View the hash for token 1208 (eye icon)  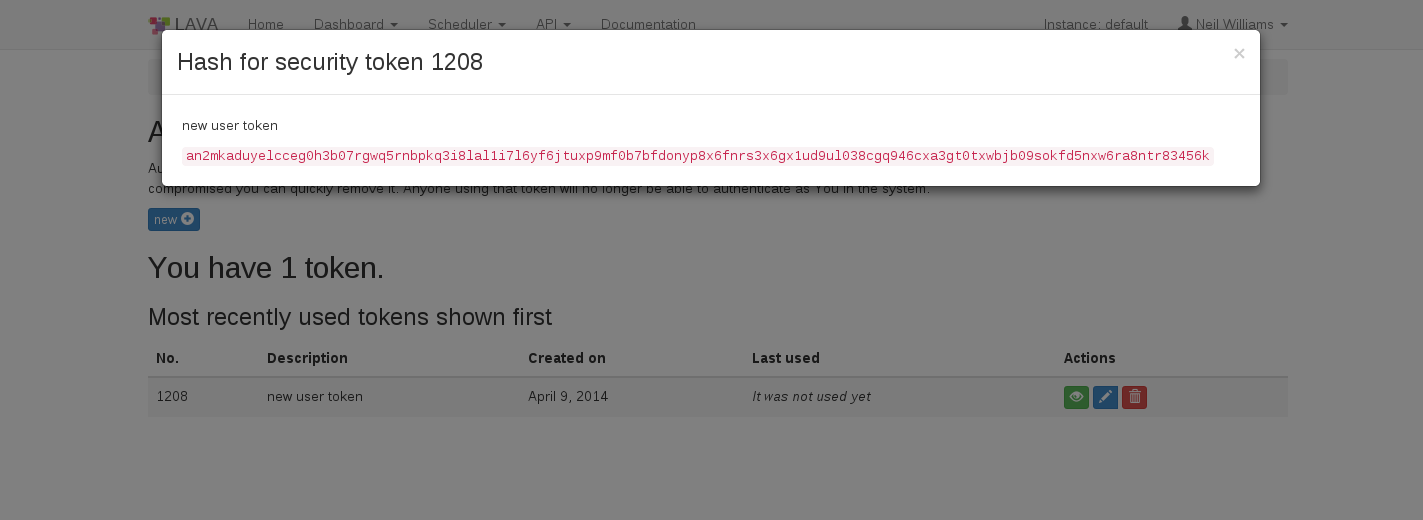click(x=1076, y=397)
